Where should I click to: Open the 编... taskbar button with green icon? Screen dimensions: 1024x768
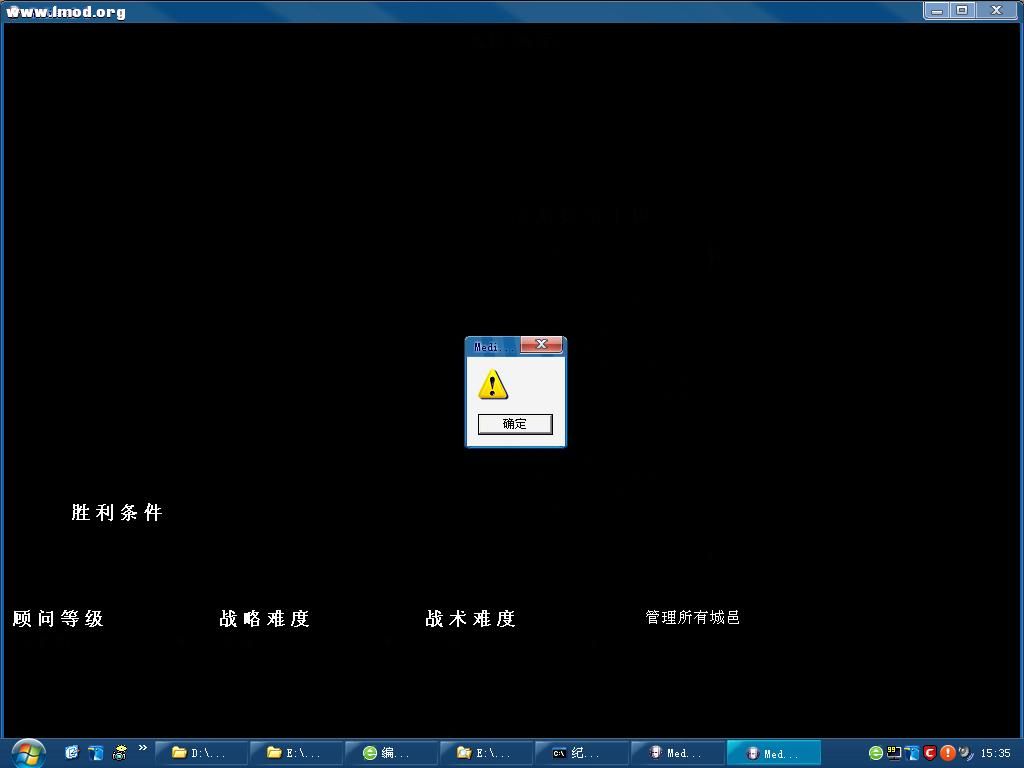390,753
